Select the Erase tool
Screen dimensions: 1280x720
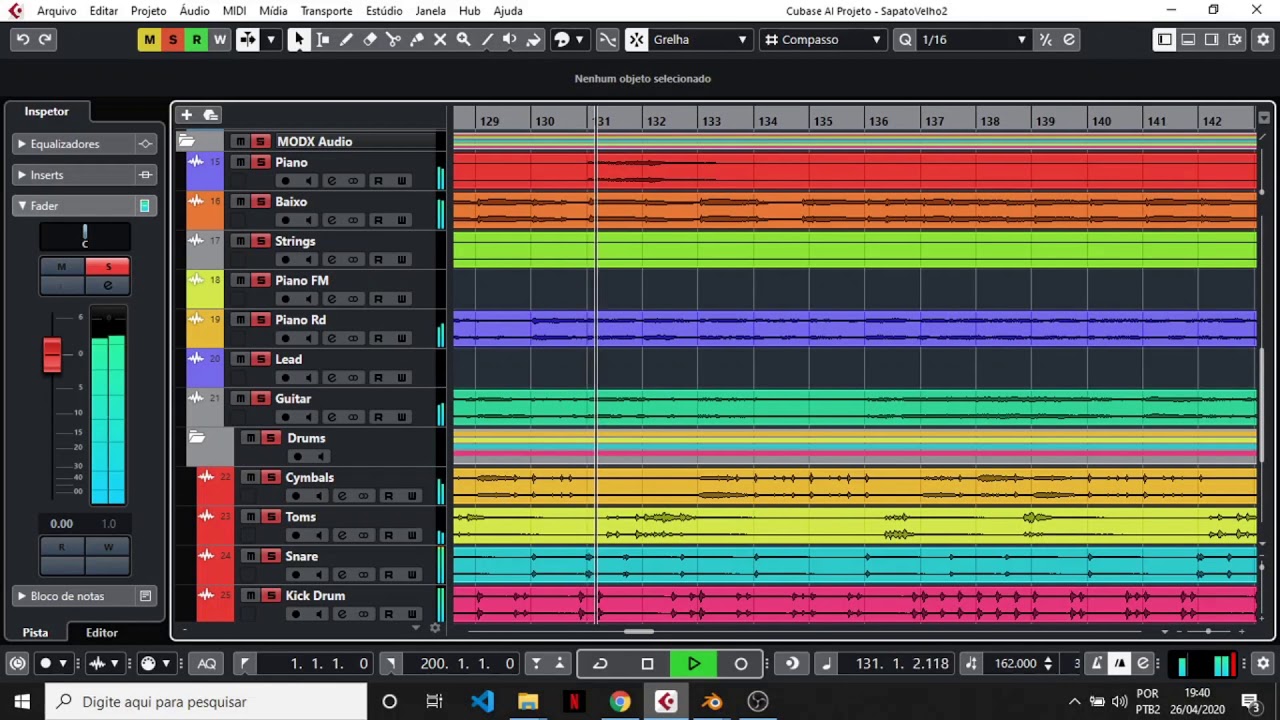pyautogui.click(x=369, y=40)
